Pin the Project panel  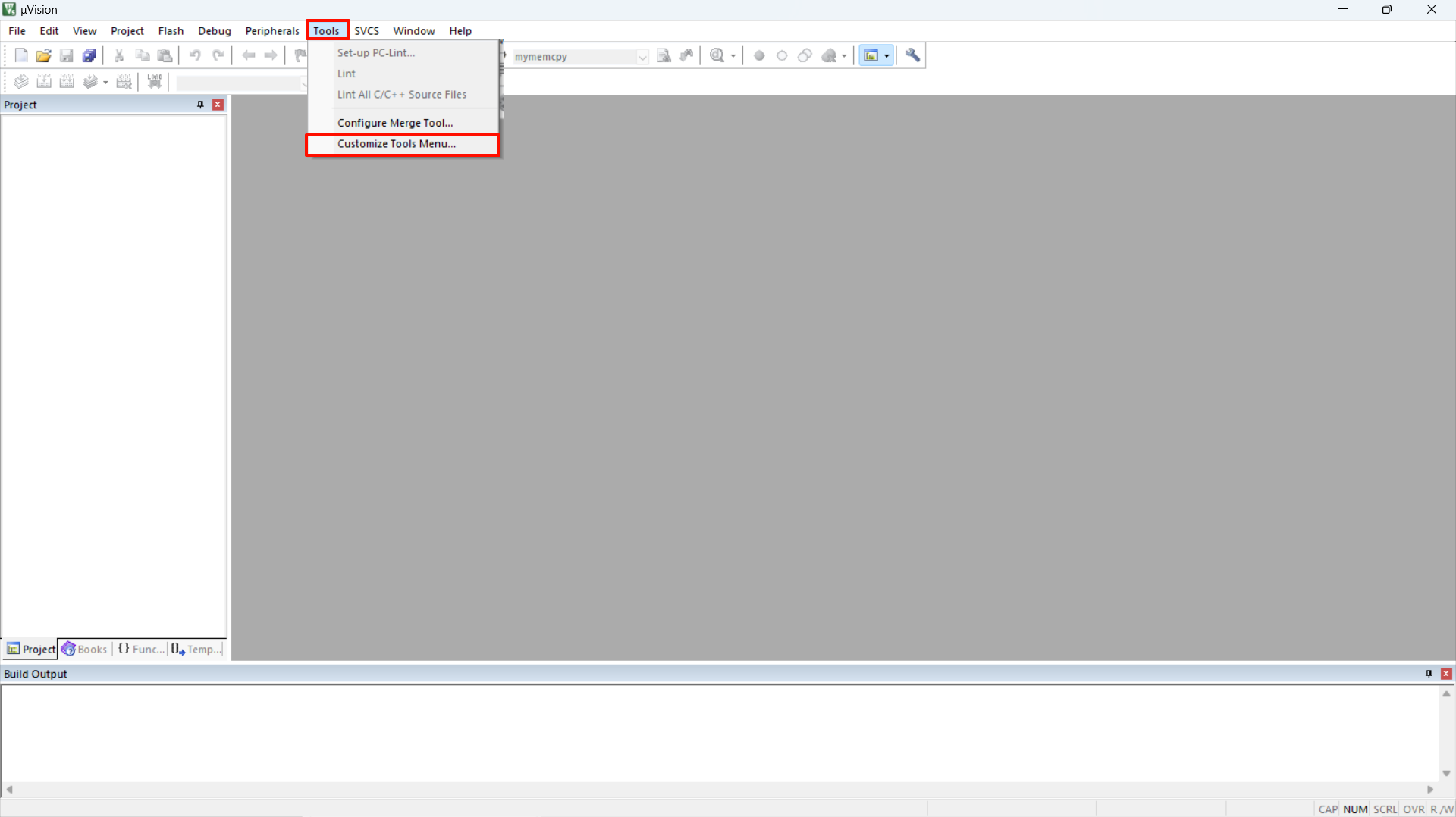pos(200,105)
